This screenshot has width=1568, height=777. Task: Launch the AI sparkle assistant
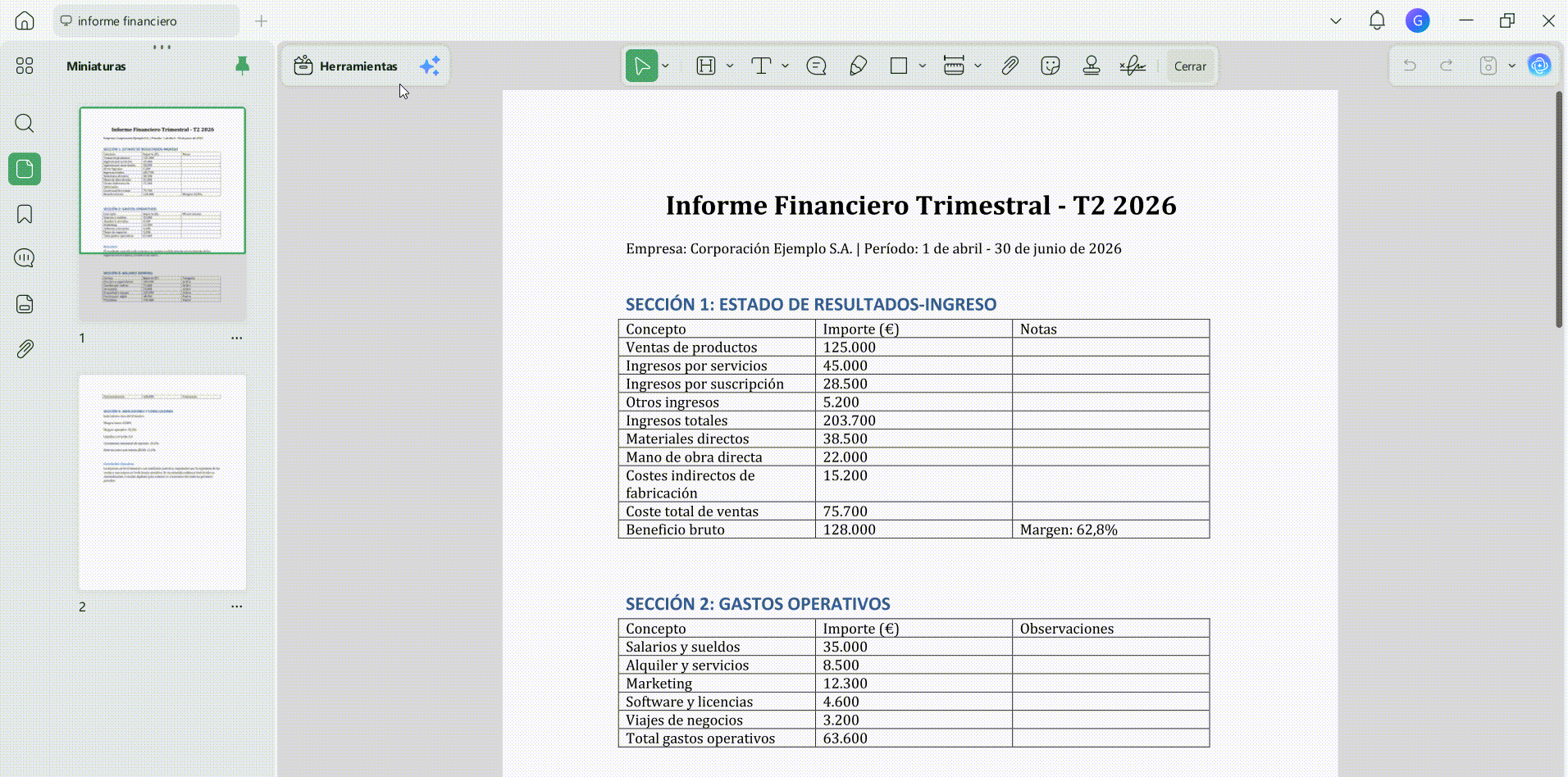click(430, 66)
